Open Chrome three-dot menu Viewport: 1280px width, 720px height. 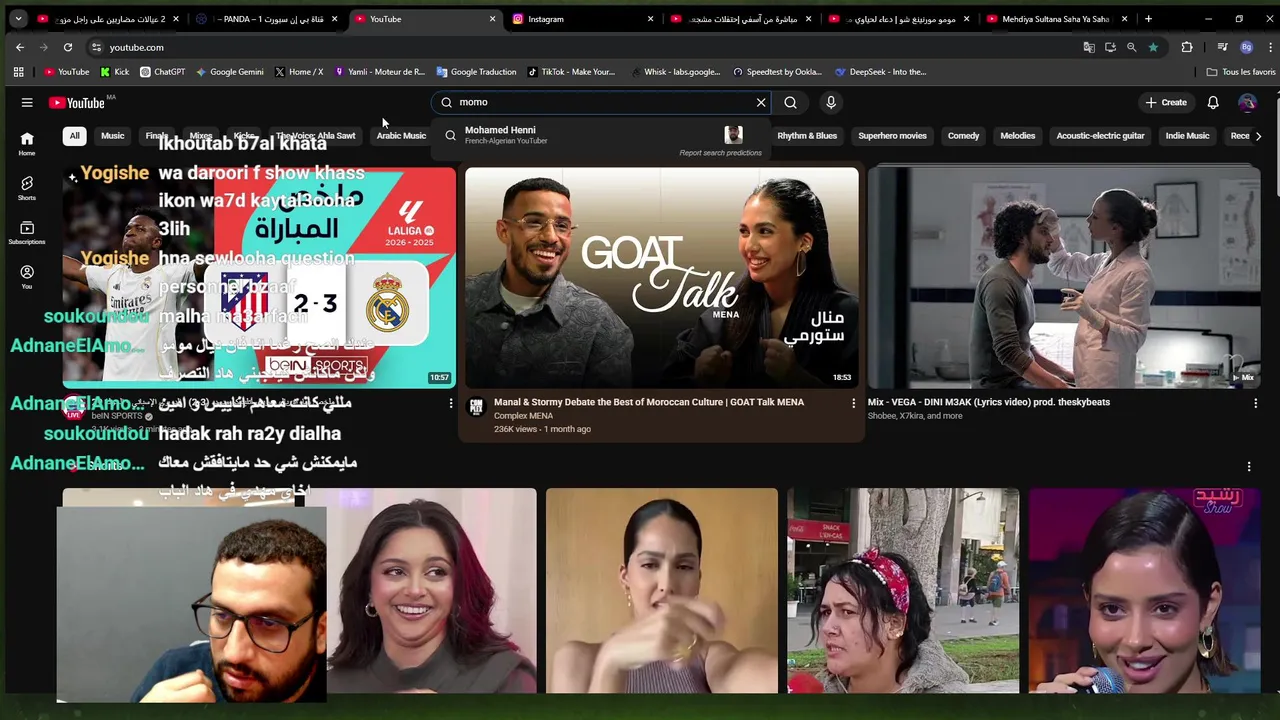pyautogui.click(x=1270, y=47)
